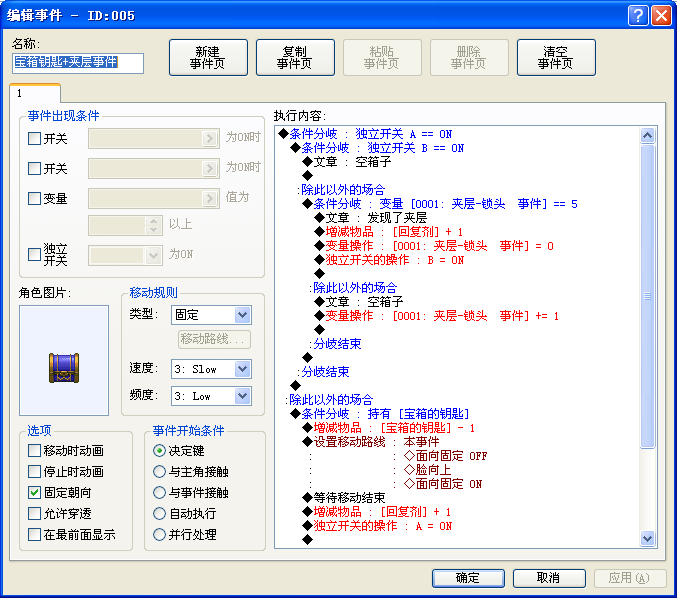The width and height of the screenshot is (677, 598).
Task: Click 复制事件页 button
Action: (295, 57)
